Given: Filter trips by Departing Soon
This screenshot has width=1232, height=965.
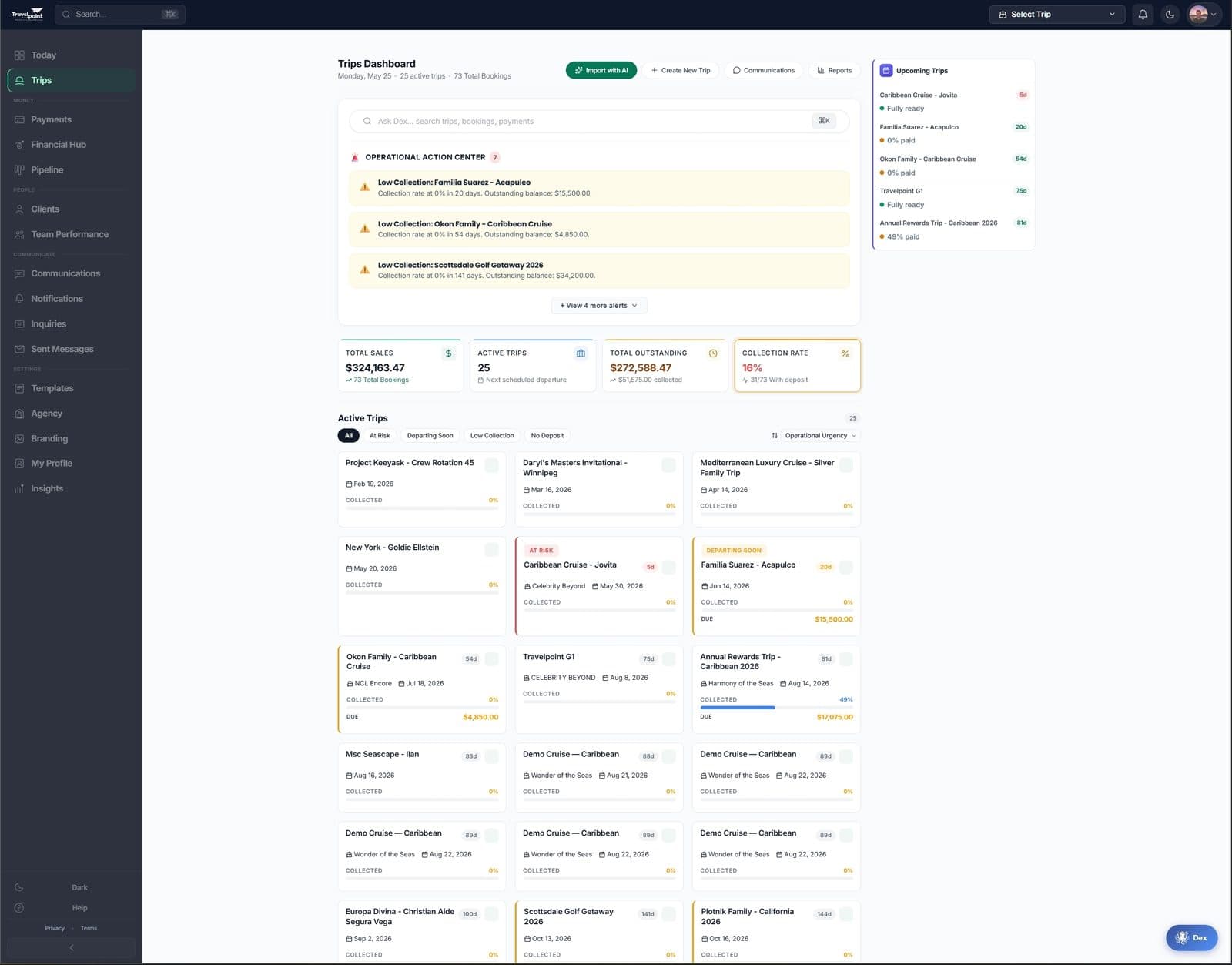Looking at the screenshot, I should [x=430, y=436].
